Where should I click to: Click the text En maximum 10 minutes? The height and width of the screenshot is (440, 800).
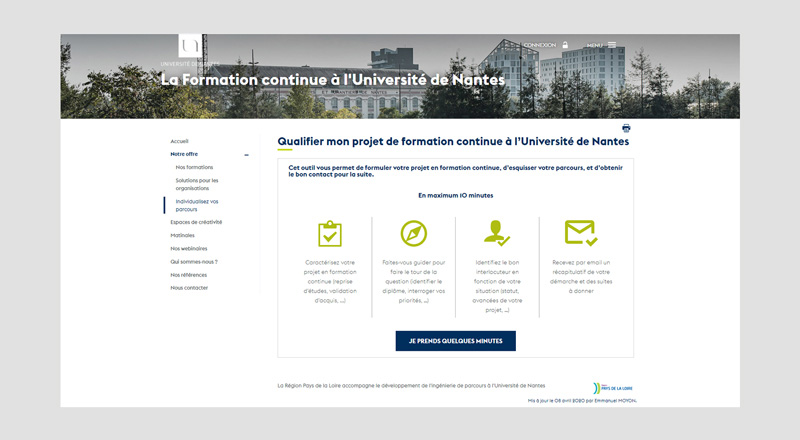tap(456, 195)
